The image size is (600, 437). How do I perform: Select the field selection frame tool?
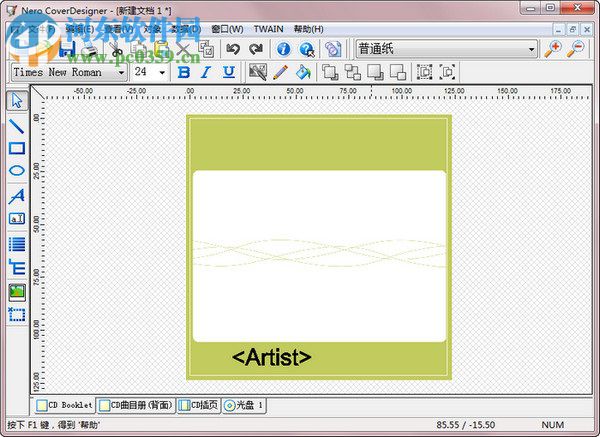[17, 314]
